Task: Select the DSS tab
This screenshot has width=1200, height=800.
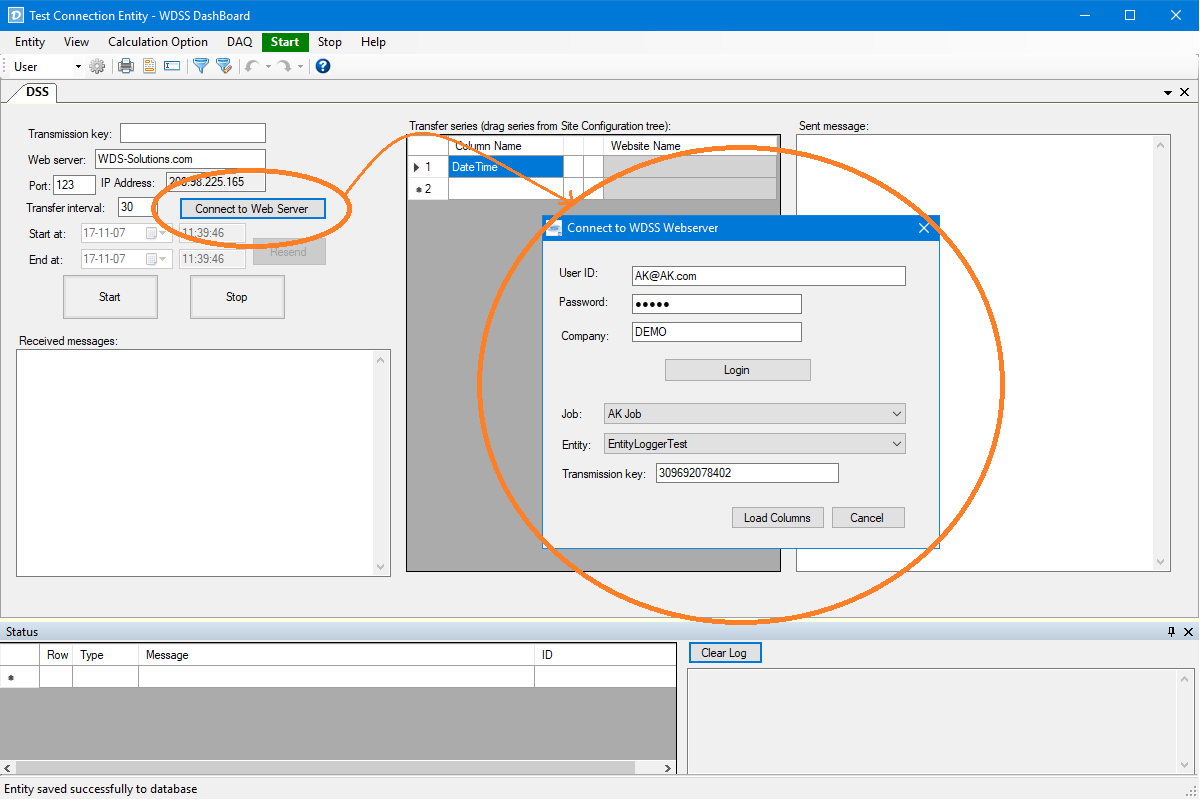Action: 37,92
